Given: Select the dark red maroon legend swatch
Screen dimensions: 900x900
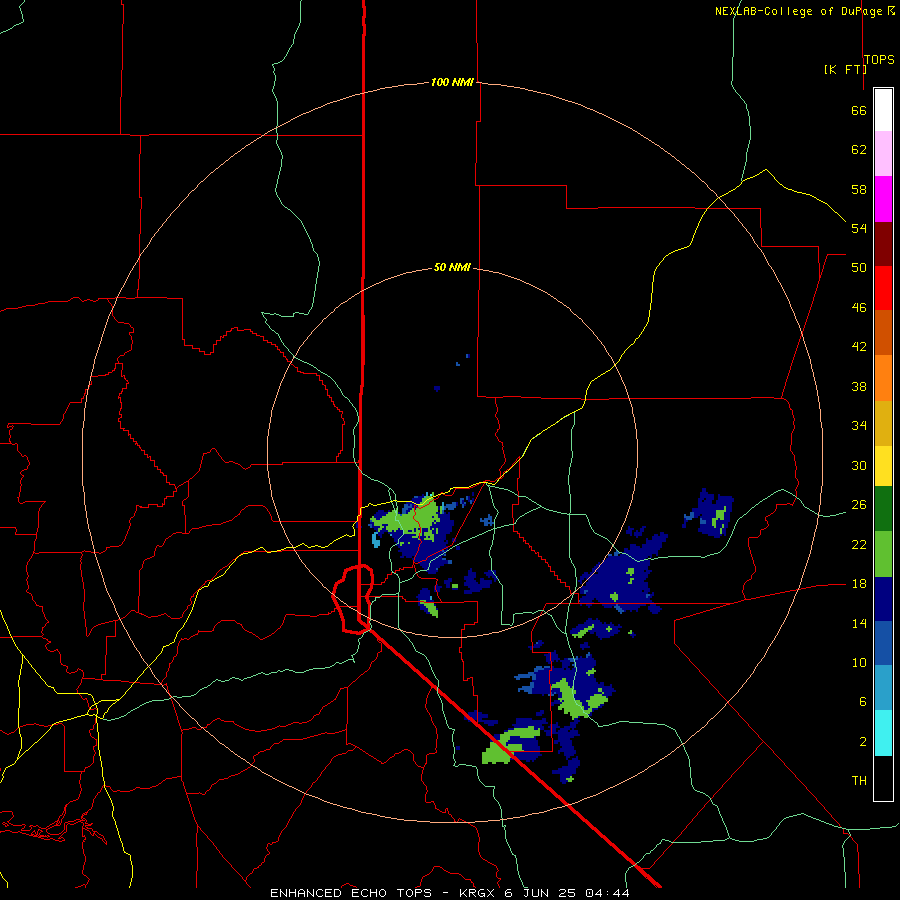Looking at the screenshot, I should coord(883,244).
